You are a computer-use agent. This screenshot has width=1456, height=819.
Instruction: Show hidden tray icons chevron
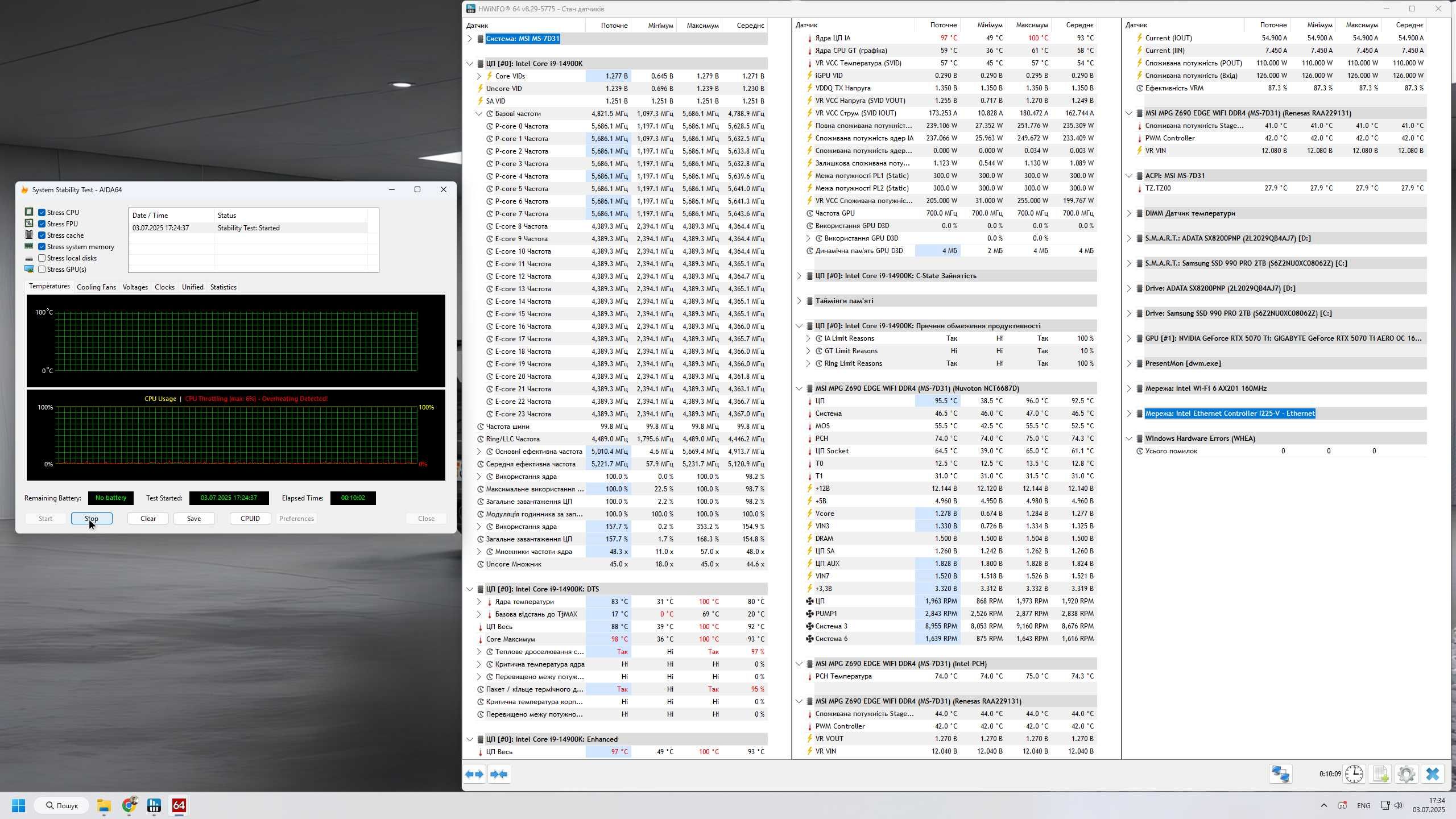click(x=1323, y=805)
